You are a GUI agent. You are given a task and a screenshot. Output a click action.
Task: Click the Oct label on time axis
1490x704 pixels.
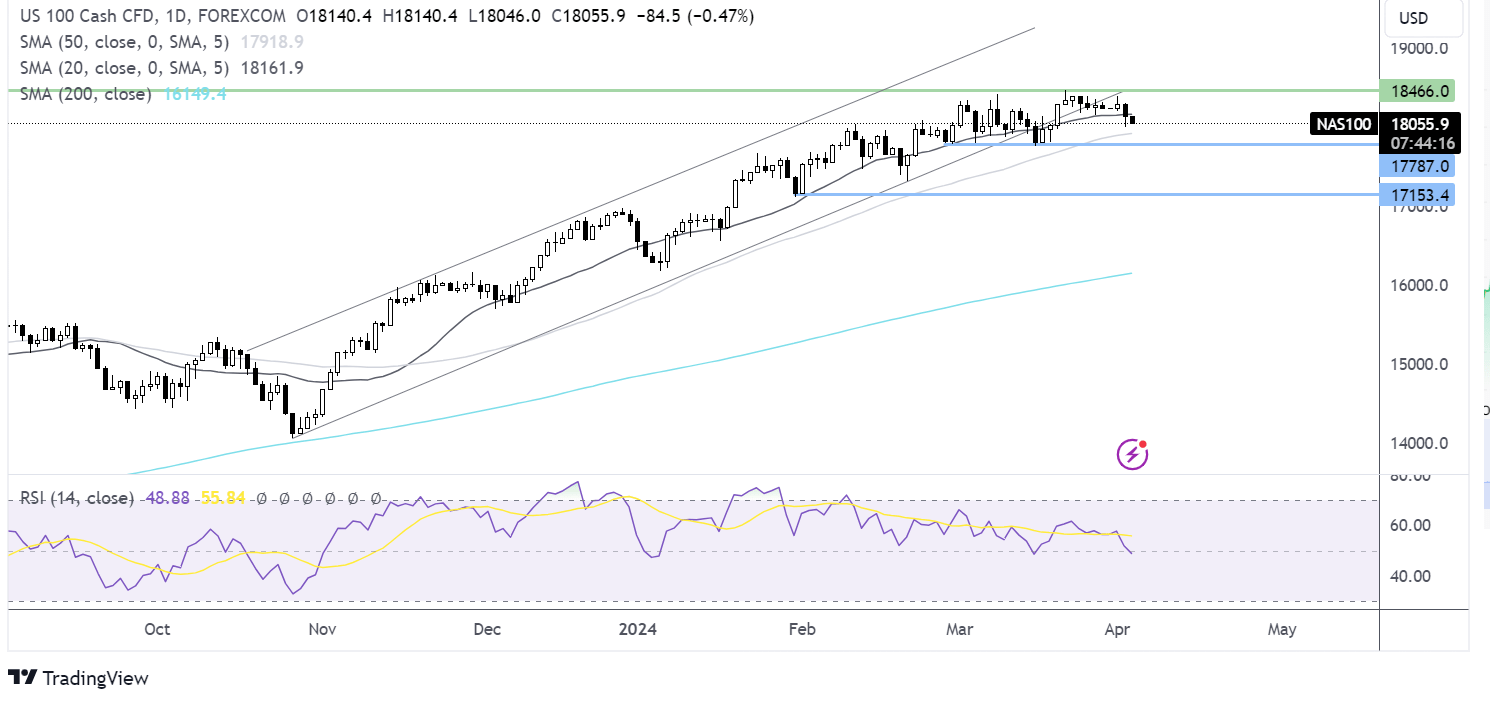pyautogui.click(x=157, y=629)
